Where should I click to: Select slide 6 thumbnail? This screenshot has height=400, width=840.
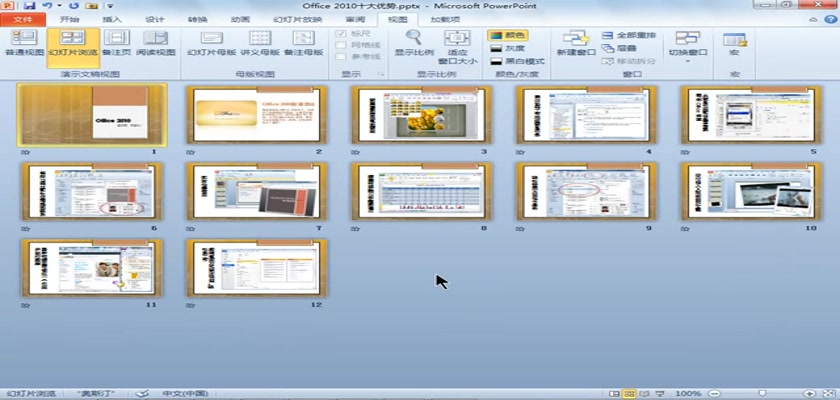pos(92,192)
